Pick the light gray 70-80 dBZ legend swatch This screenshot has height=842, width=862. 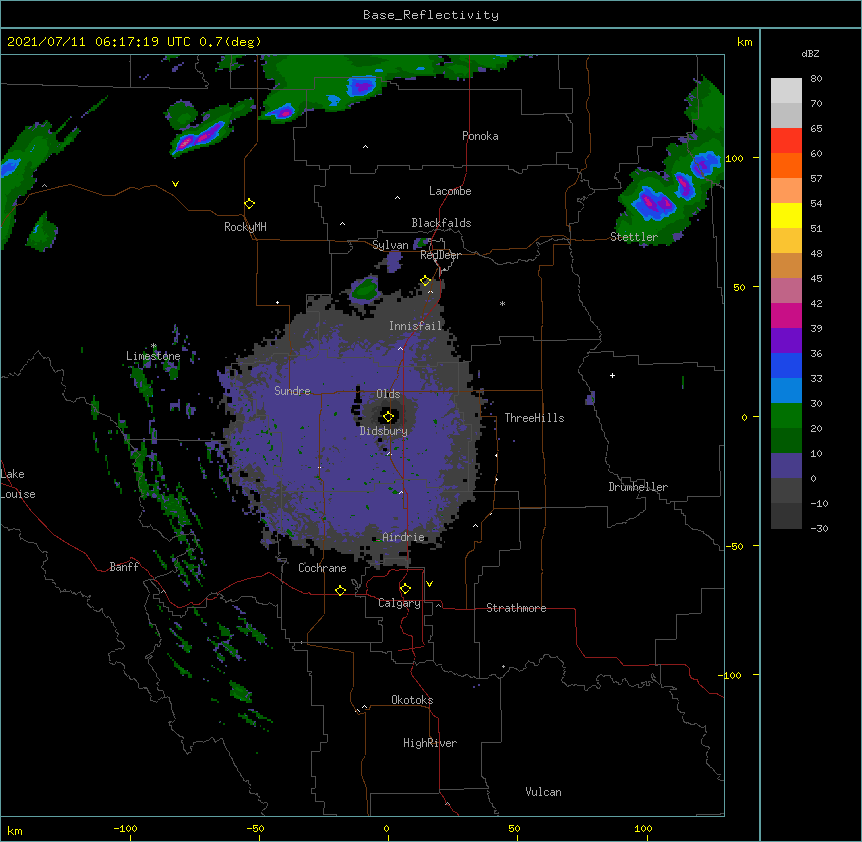click(x=786, y=91)
